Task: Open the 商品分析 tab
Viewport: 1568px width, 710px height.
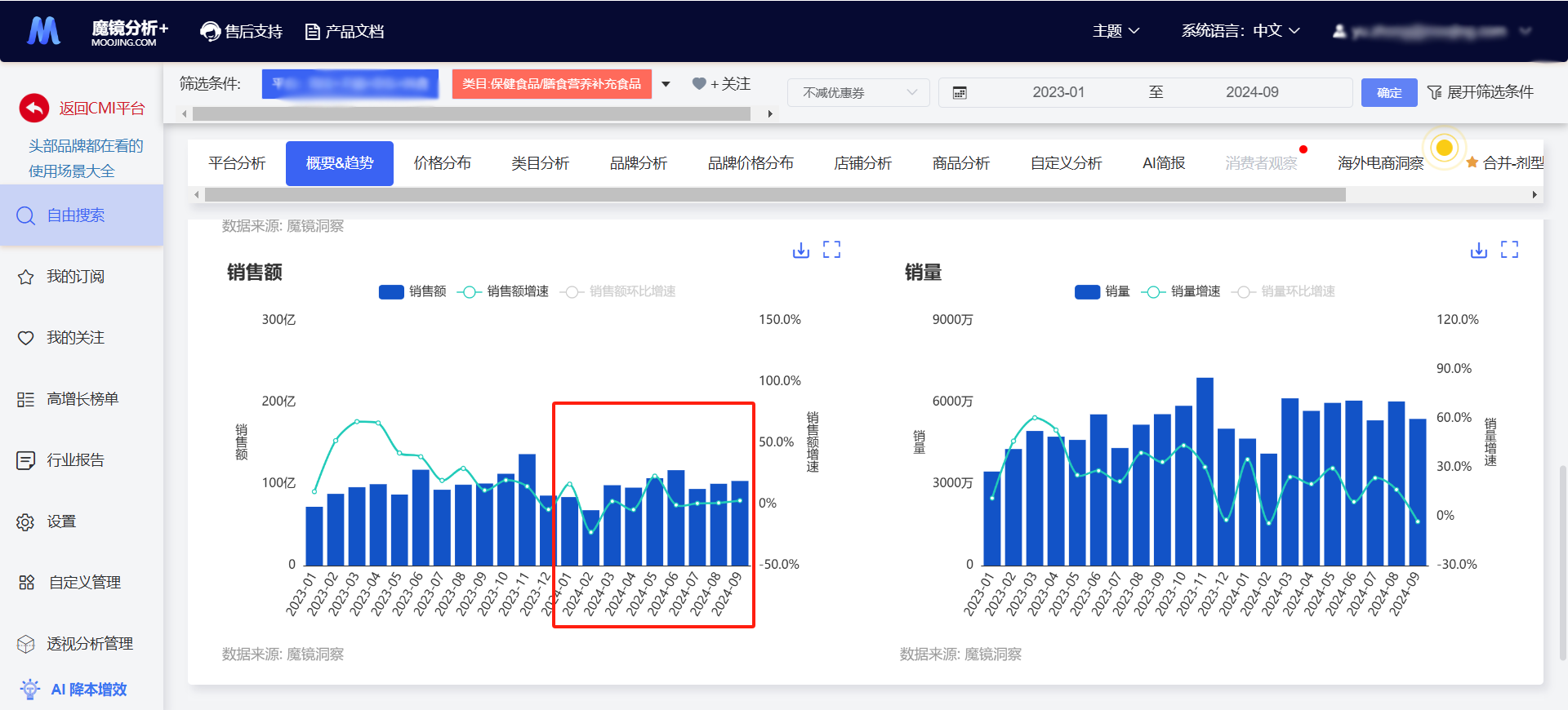Action: pyautogui.click(x=961, y=163)
